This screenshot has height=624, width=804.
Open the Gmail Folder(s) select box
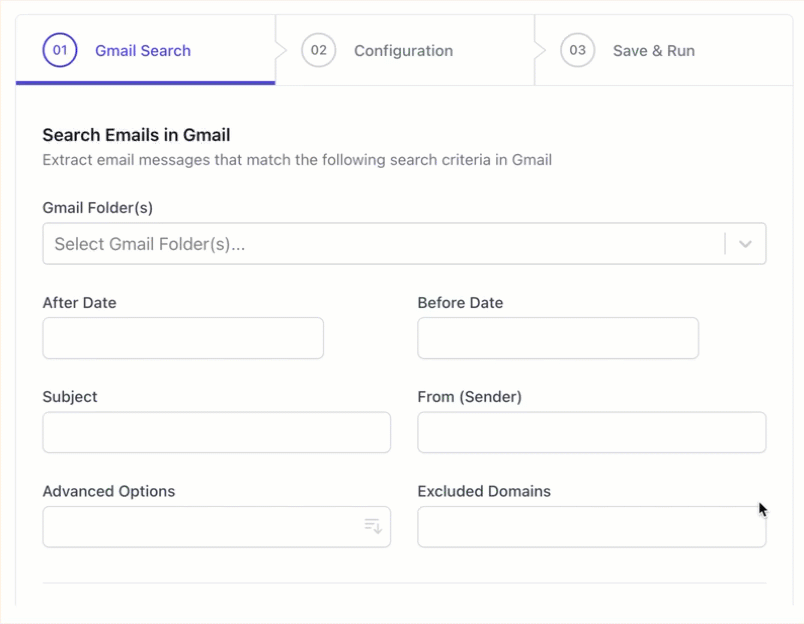404,244
